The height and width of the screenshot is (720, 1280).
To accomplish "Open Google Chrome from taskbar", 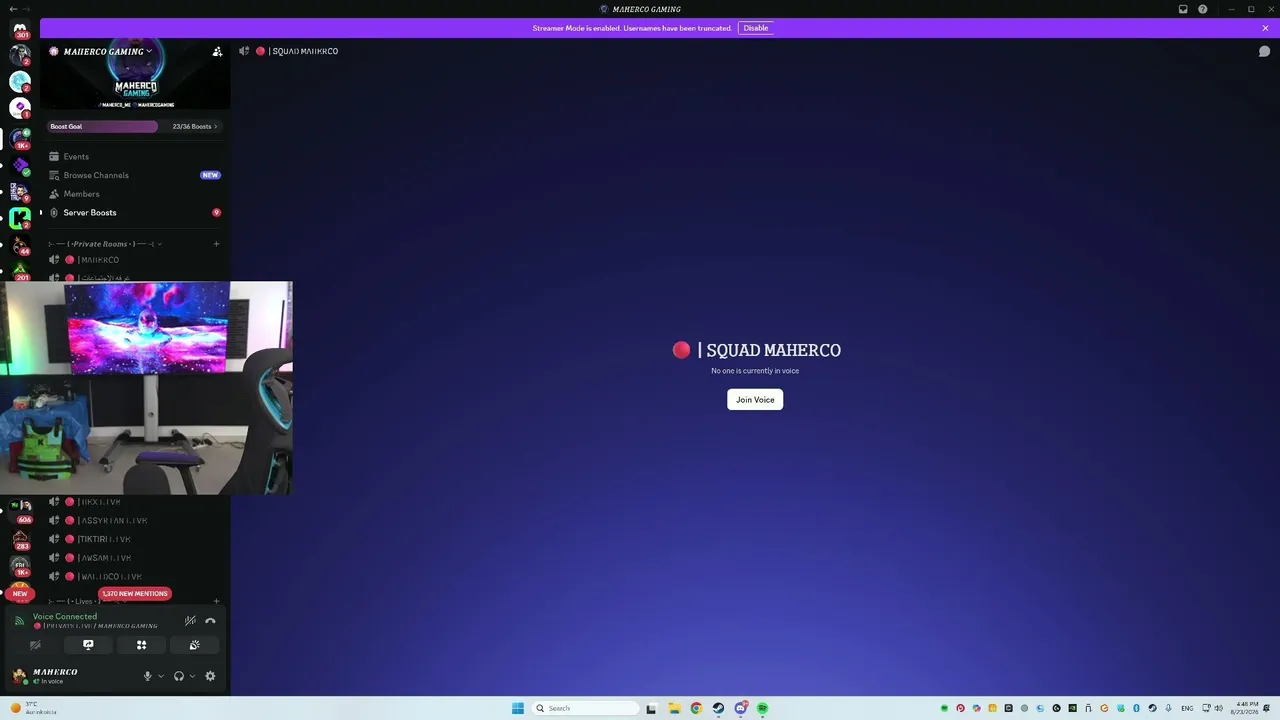I will [696, 708].
